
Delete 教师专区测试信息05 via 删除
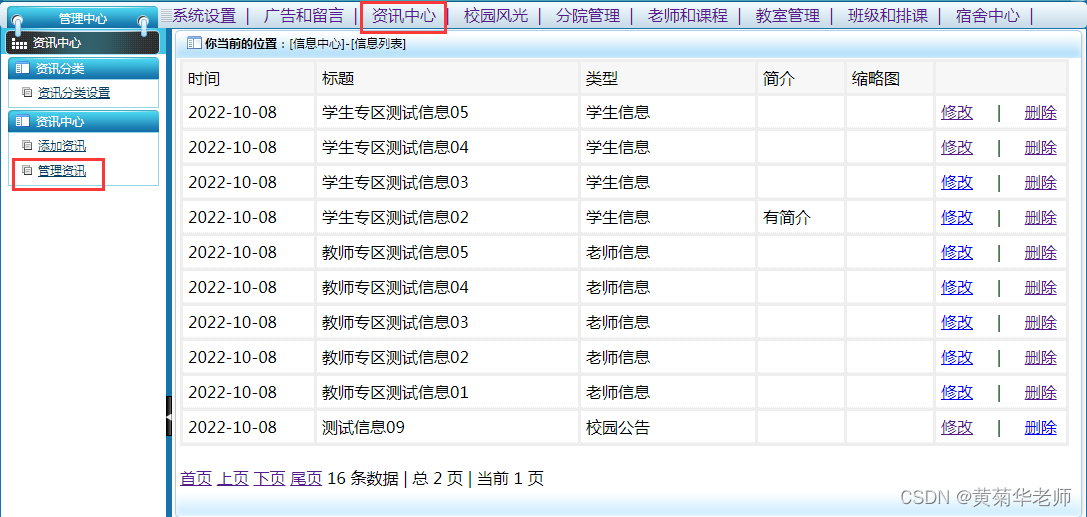tap(1041, 252)
